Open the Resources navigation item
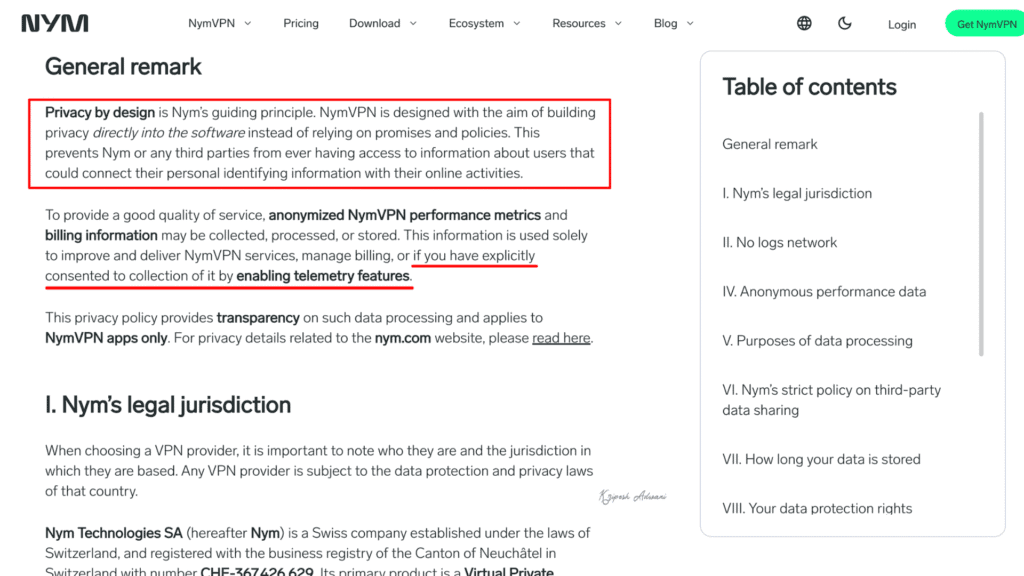1024x576 pixels. click(x=579, y=24)
